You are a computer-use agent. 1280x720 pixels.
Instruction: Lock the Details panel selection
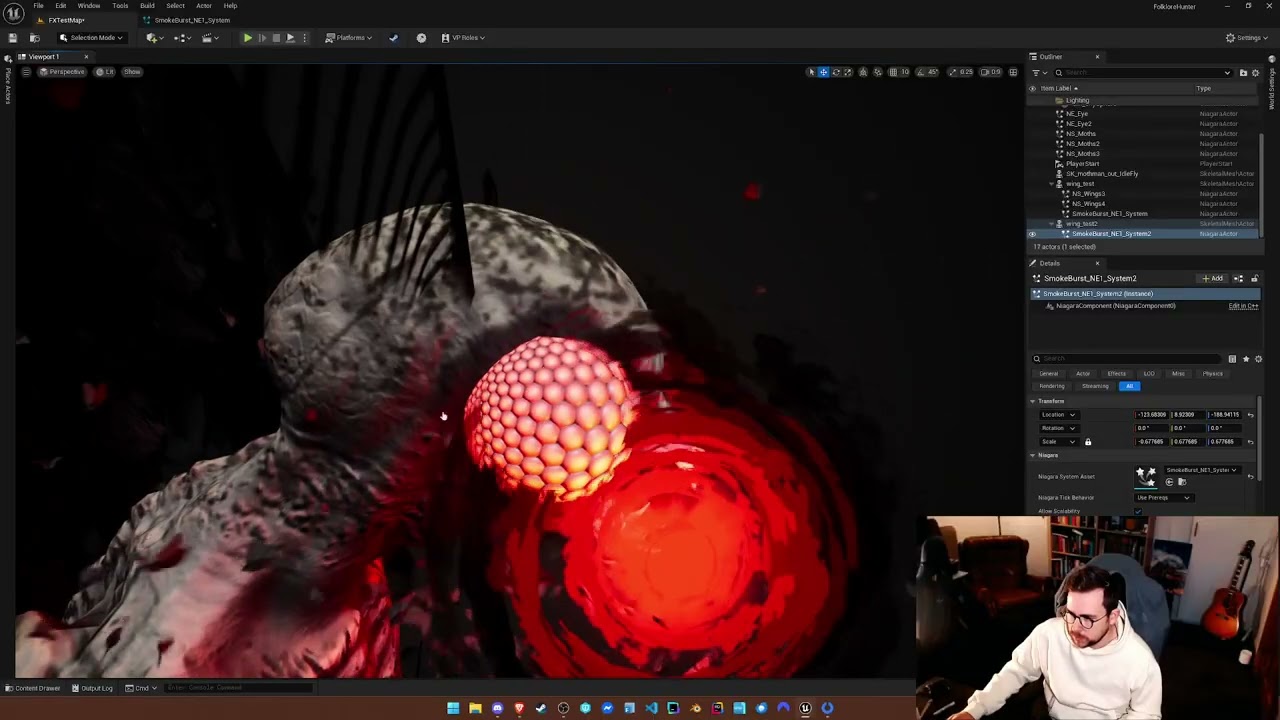tap(1254, 278)
